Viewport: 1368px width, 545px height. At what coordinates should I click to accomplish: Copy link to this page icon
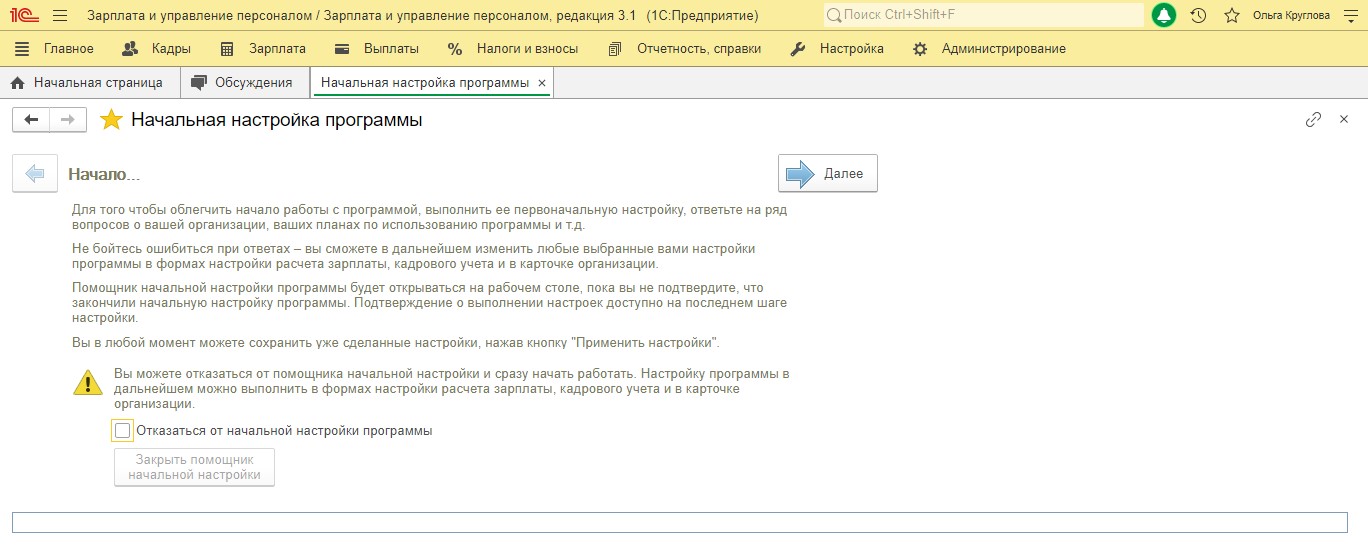(1313, 120)
